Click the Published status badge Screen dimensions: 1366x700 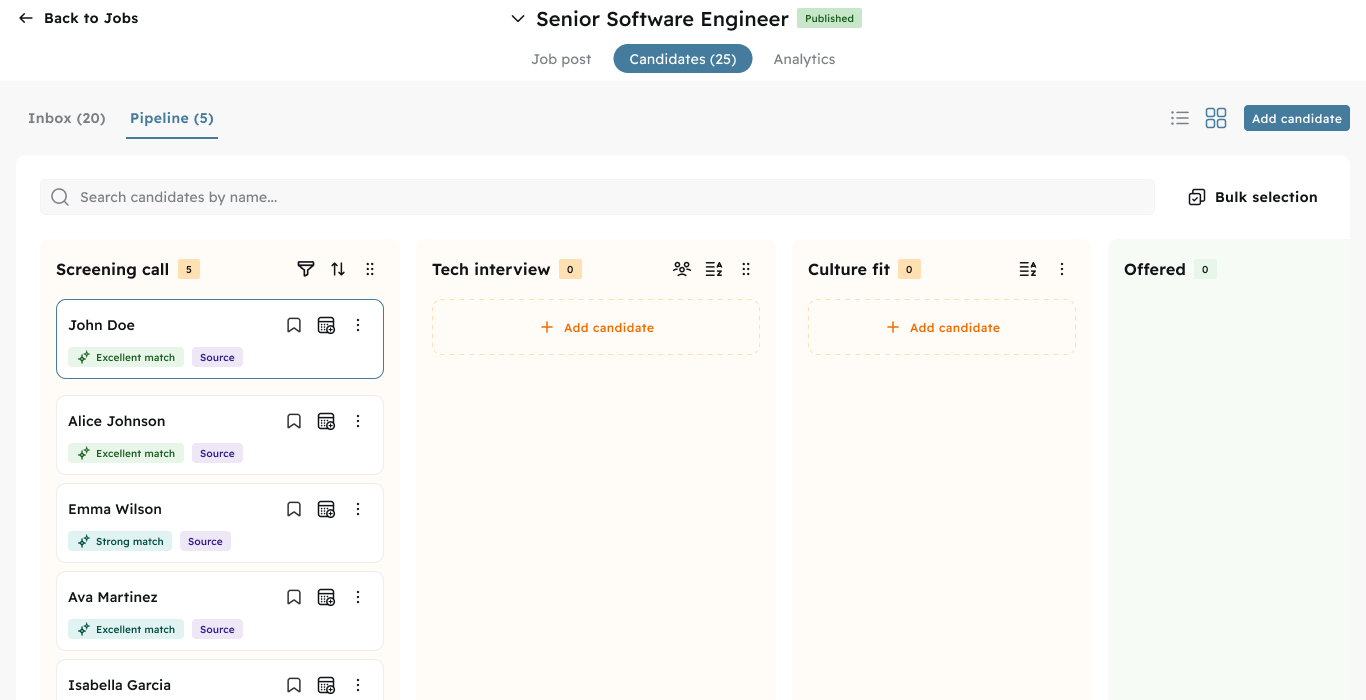[x=829, y=18]
